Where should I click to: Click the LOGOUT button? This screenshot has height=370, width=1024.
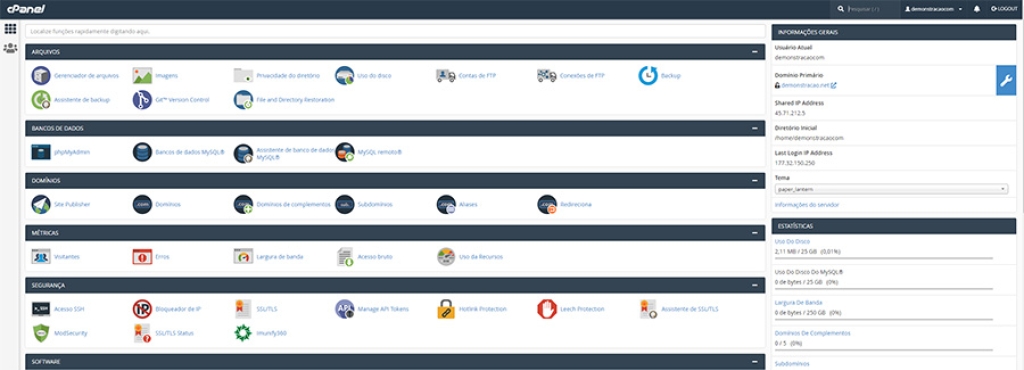[x=1004, y=9]
